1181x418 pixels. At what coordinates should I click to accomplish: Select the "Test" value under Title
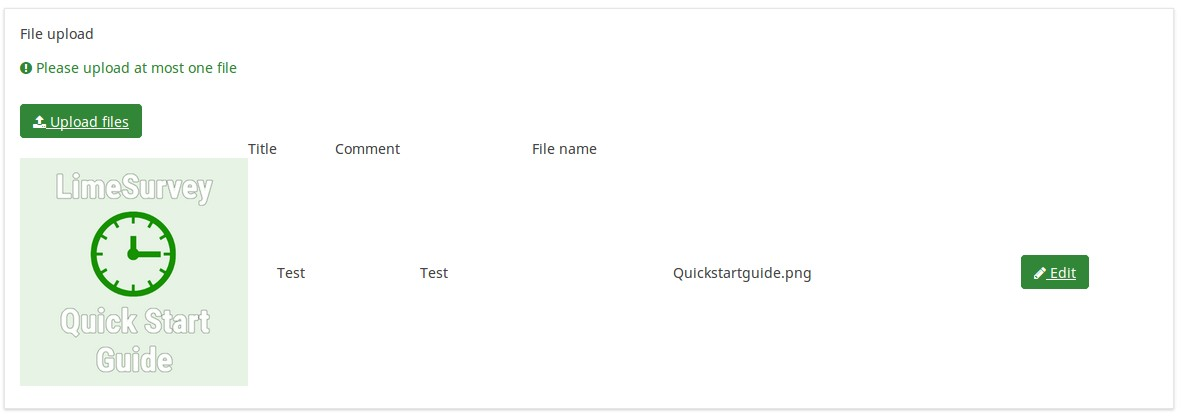click(x=291, y=273)
